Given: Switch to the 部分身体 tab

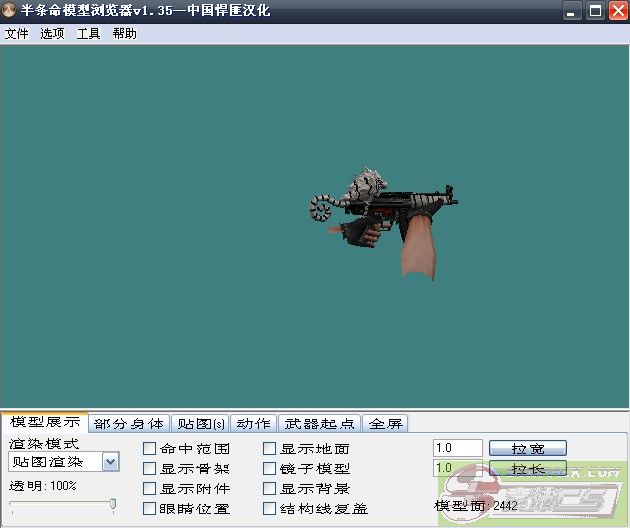Looking at the screenshot, I should [129, 424].
